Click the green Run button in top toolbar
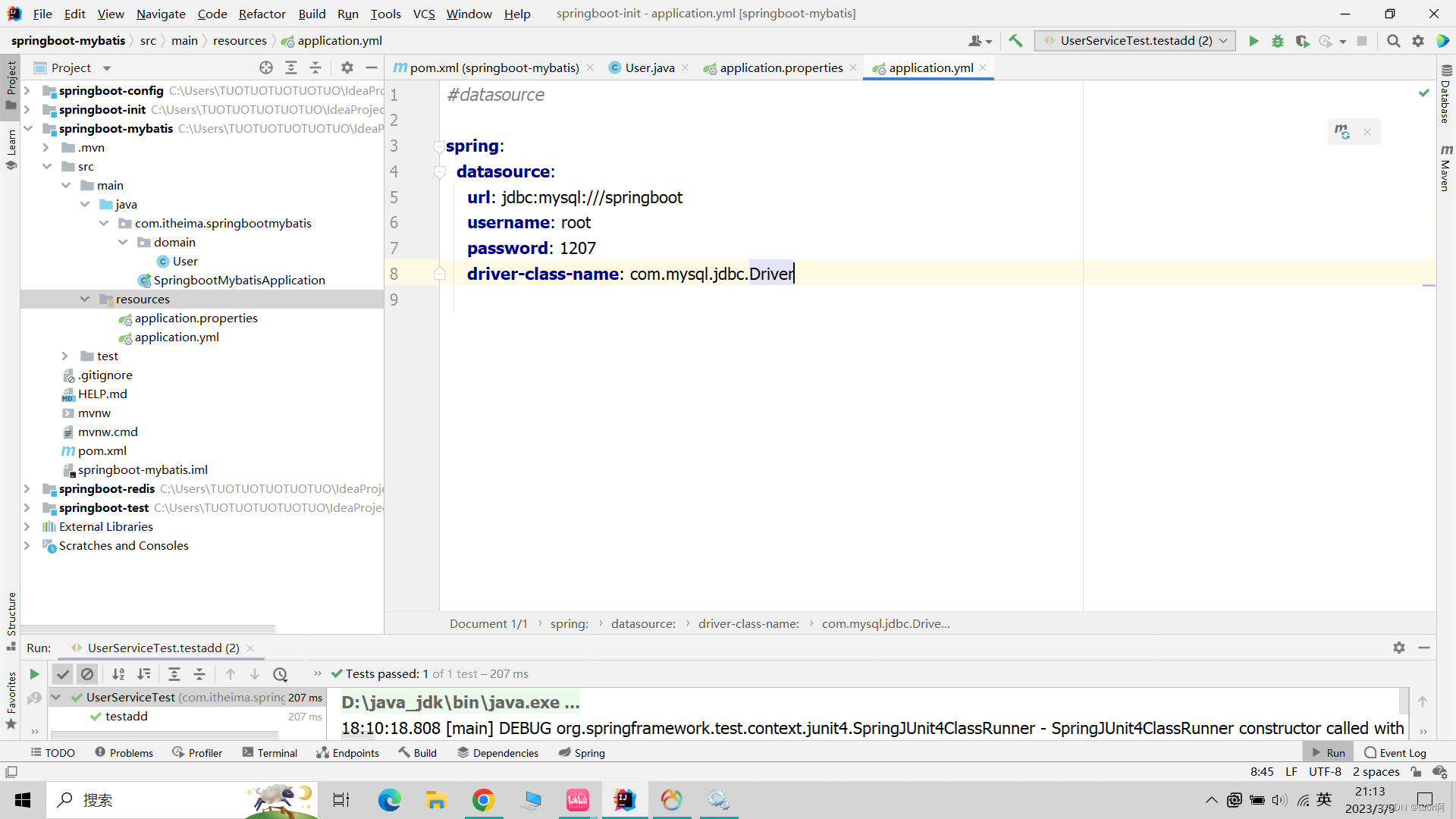 [x=1254, y=41]
